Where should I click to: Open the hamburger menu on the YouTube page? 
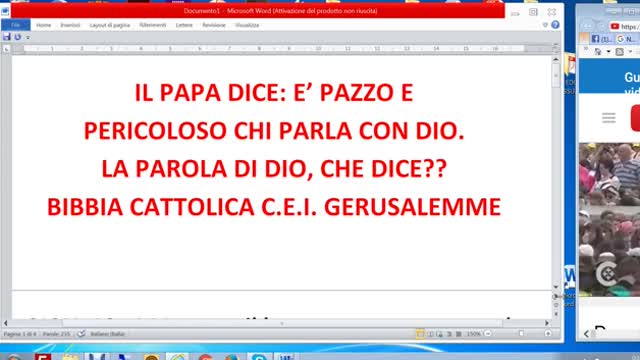[609, 118]
